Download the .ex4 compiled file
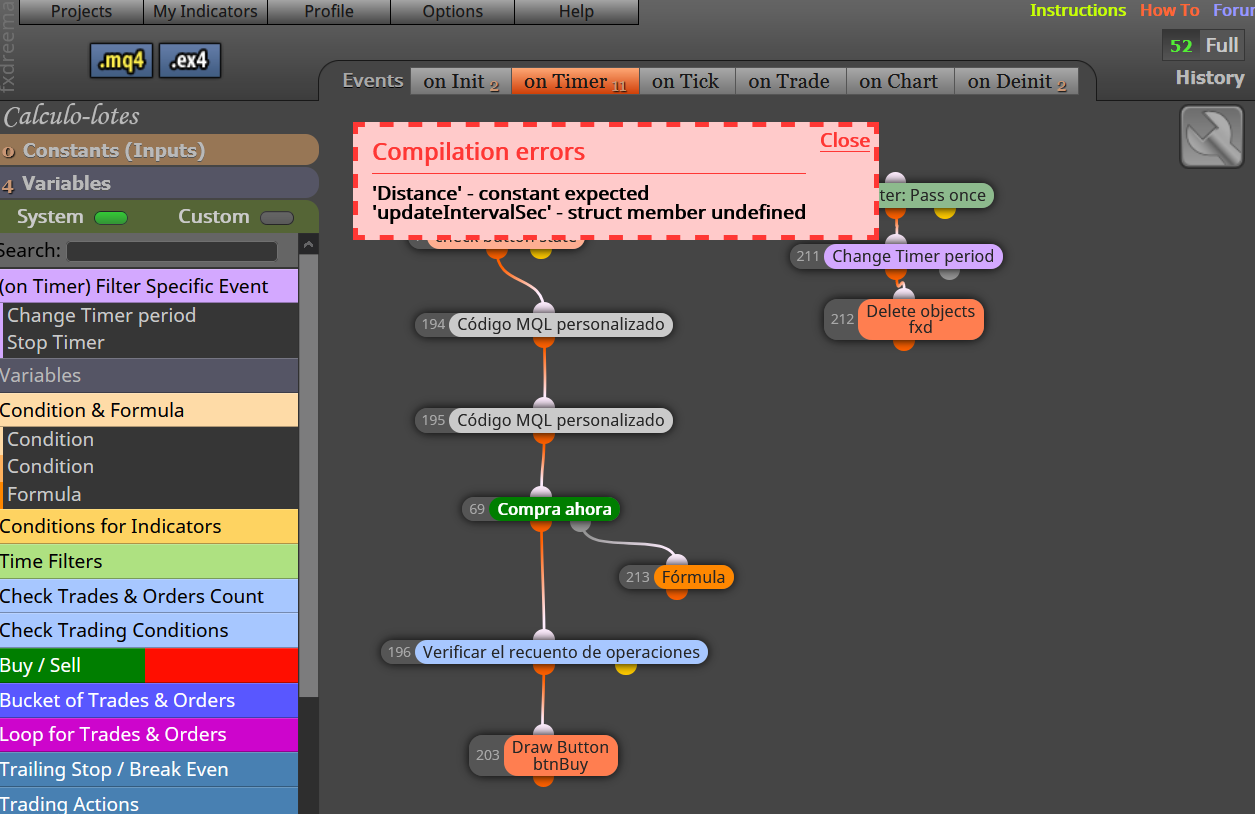 (x=189, y=61)
